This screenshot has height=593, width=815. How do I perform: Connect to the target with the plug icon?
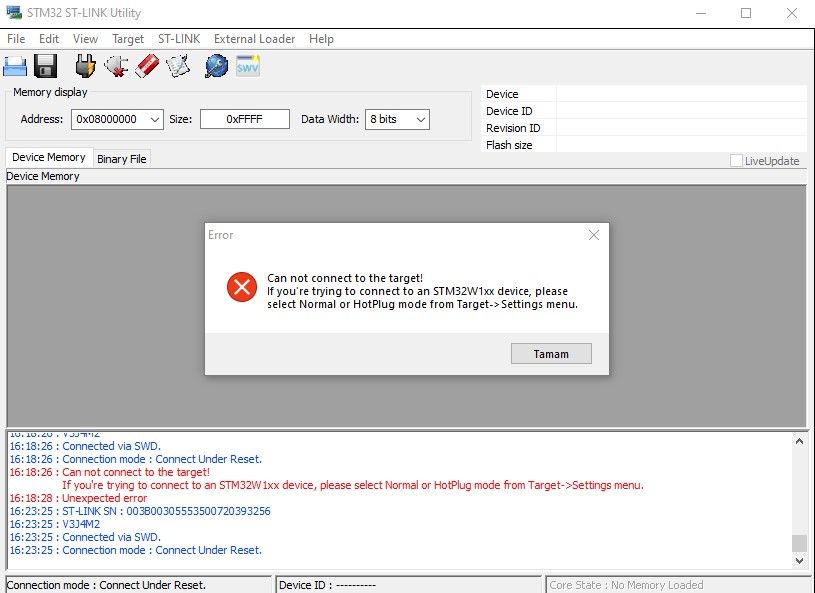pyautogui.click(x=85, y=67)
